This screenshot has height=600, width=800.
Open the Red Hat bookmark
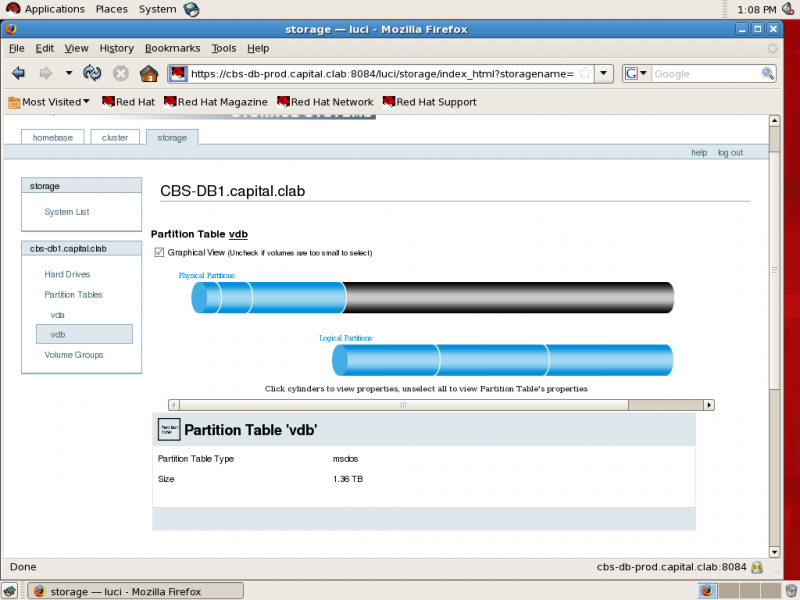[128, 102]
